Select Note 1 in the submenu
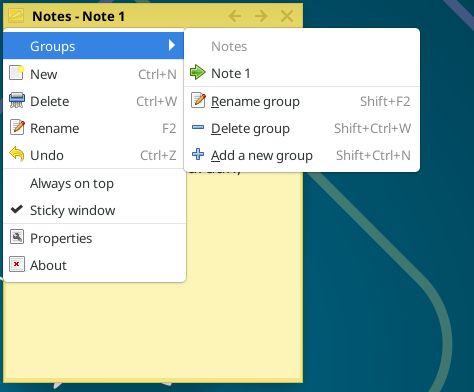This screenshot has height=392, width=474. (x=302, y=73)
